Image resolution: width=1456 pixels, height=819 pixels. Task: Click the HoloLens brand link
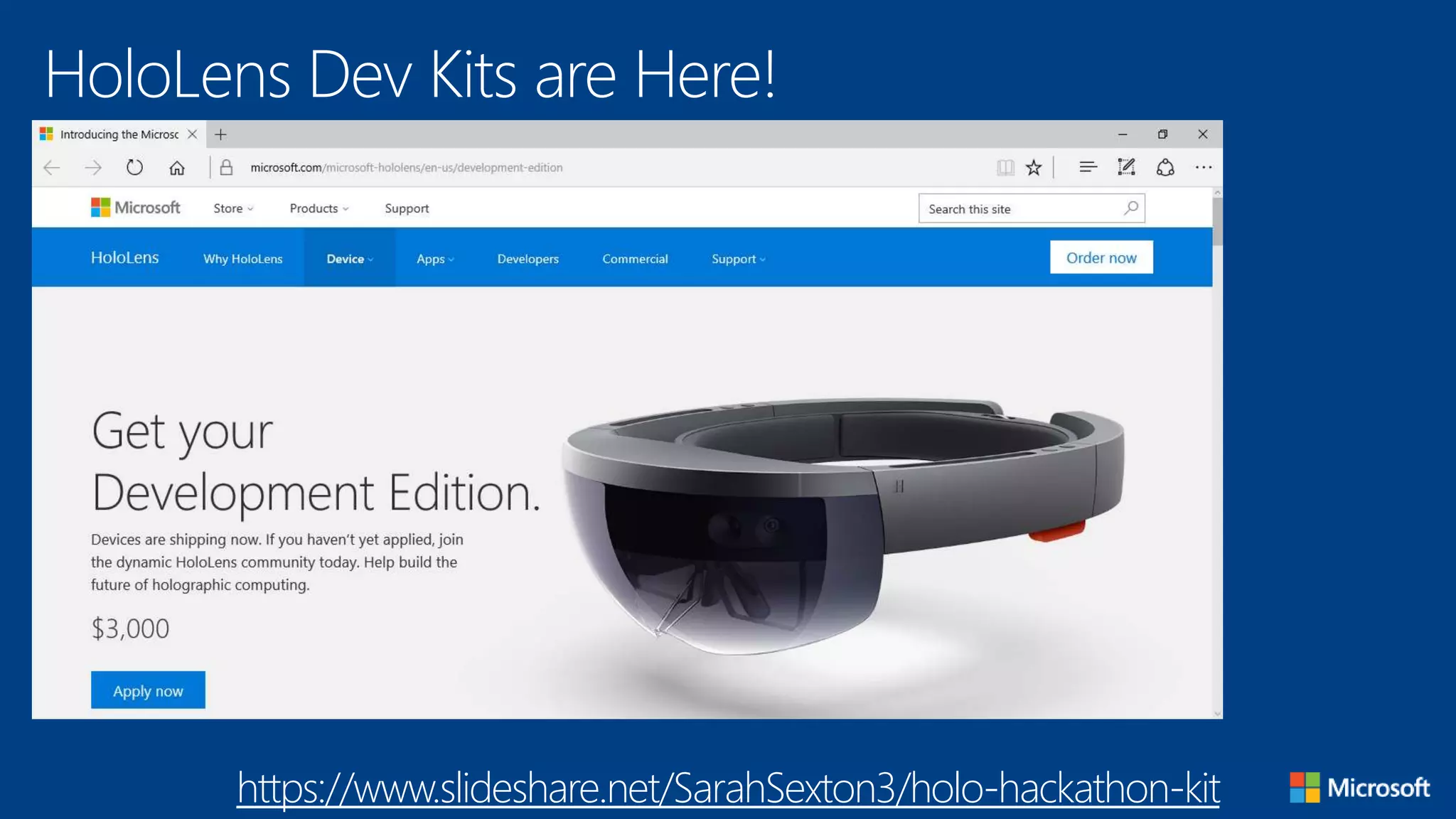pyautogui.click(x=125, y=257)
